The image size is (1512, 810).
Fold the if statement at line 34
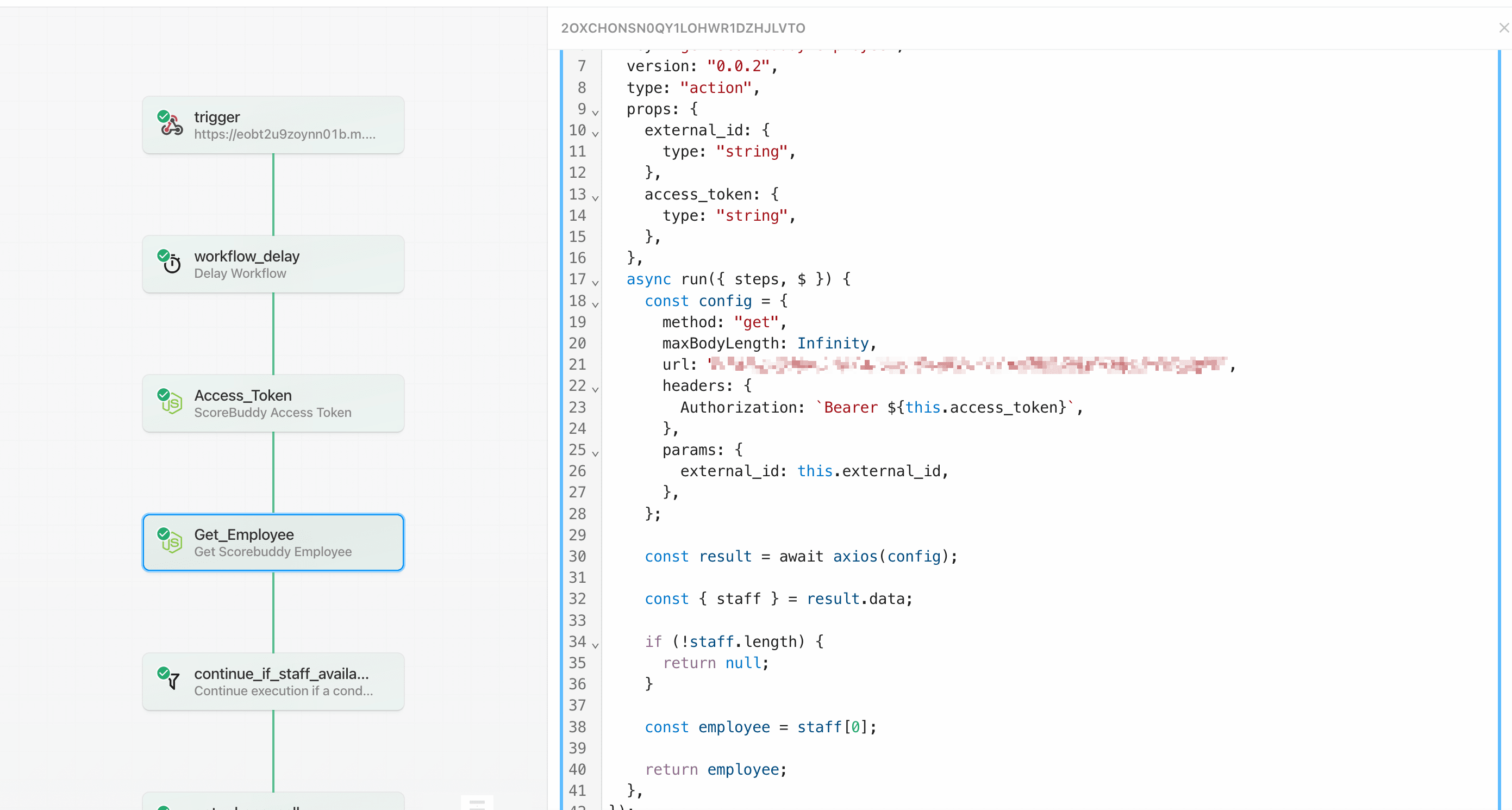pos(595,645)
